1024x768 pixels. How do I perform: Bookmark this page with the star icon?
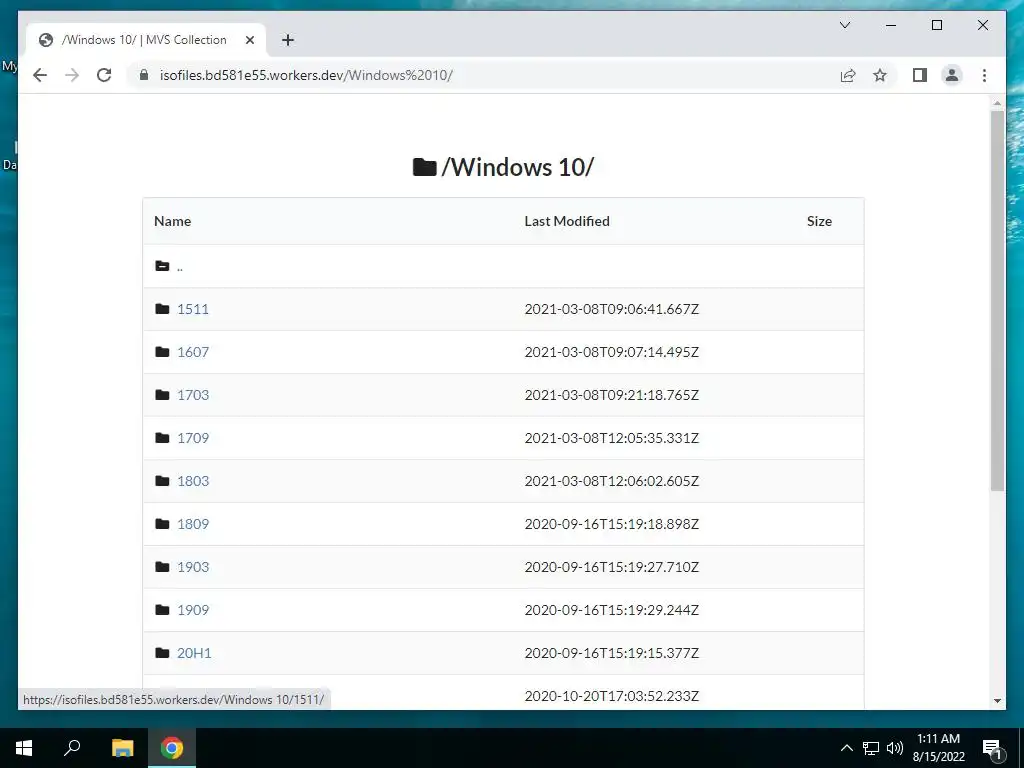coord(880,75)
